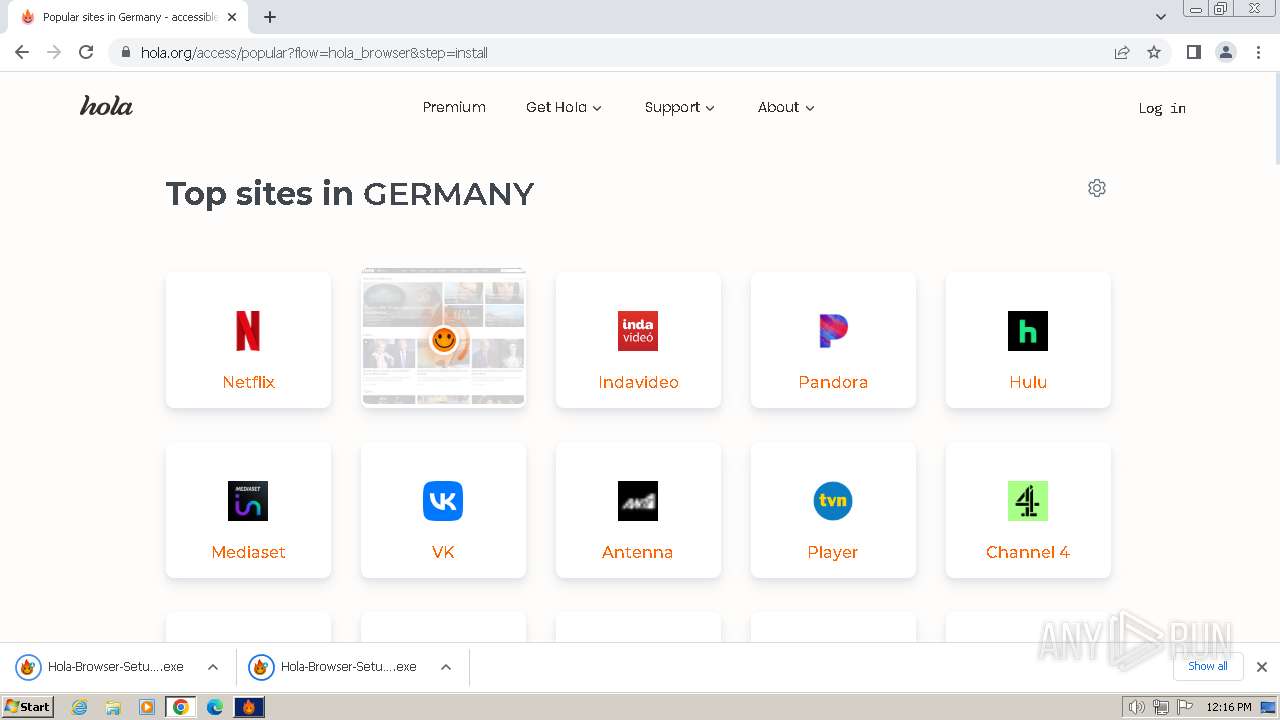The width and height of the screenshot is (1280, 720).
Task: Open the Pandora site icon
Action: tap(833, 331)
